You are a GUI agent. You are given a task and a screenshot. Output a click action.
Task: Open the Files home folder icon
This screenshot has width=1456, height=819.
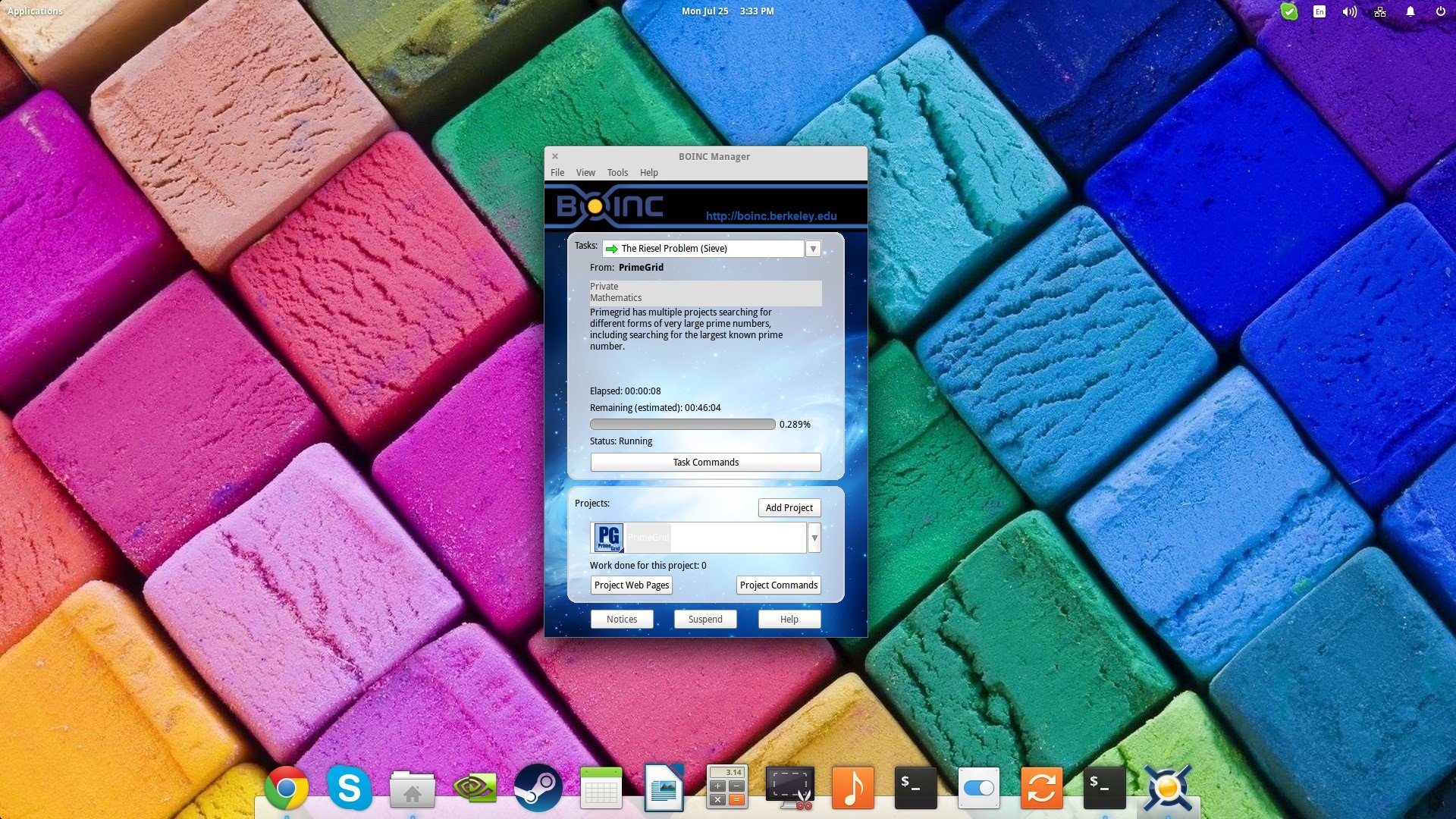412,789
